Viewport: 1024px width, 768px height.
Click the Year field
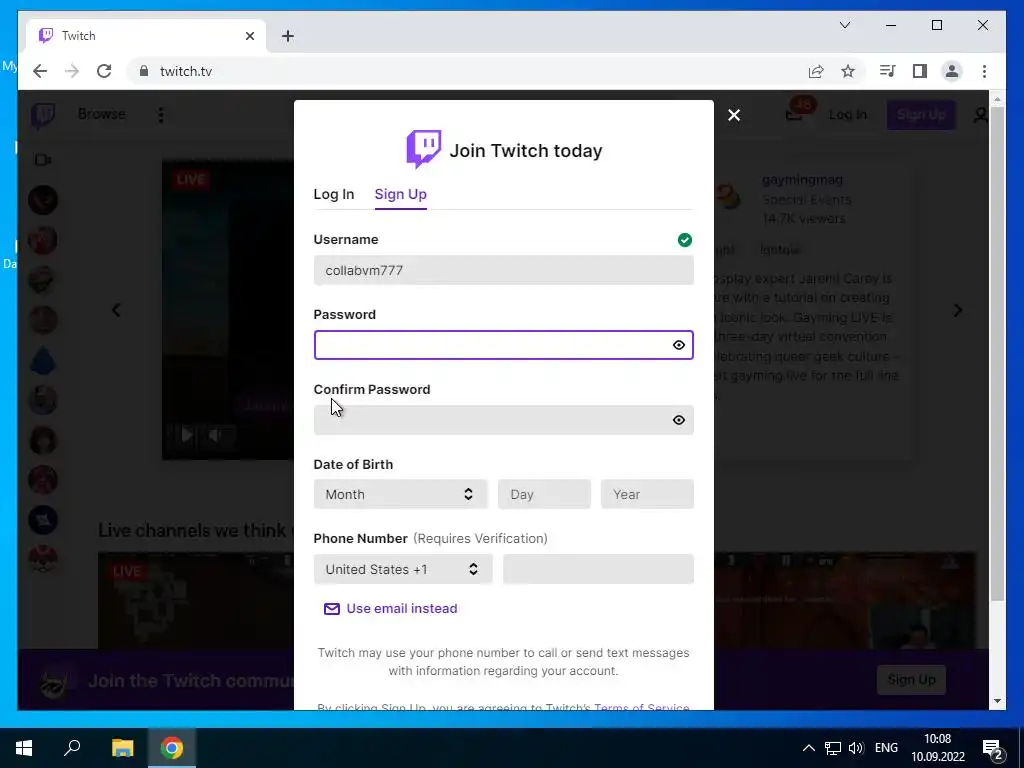[x=647, y=494]
